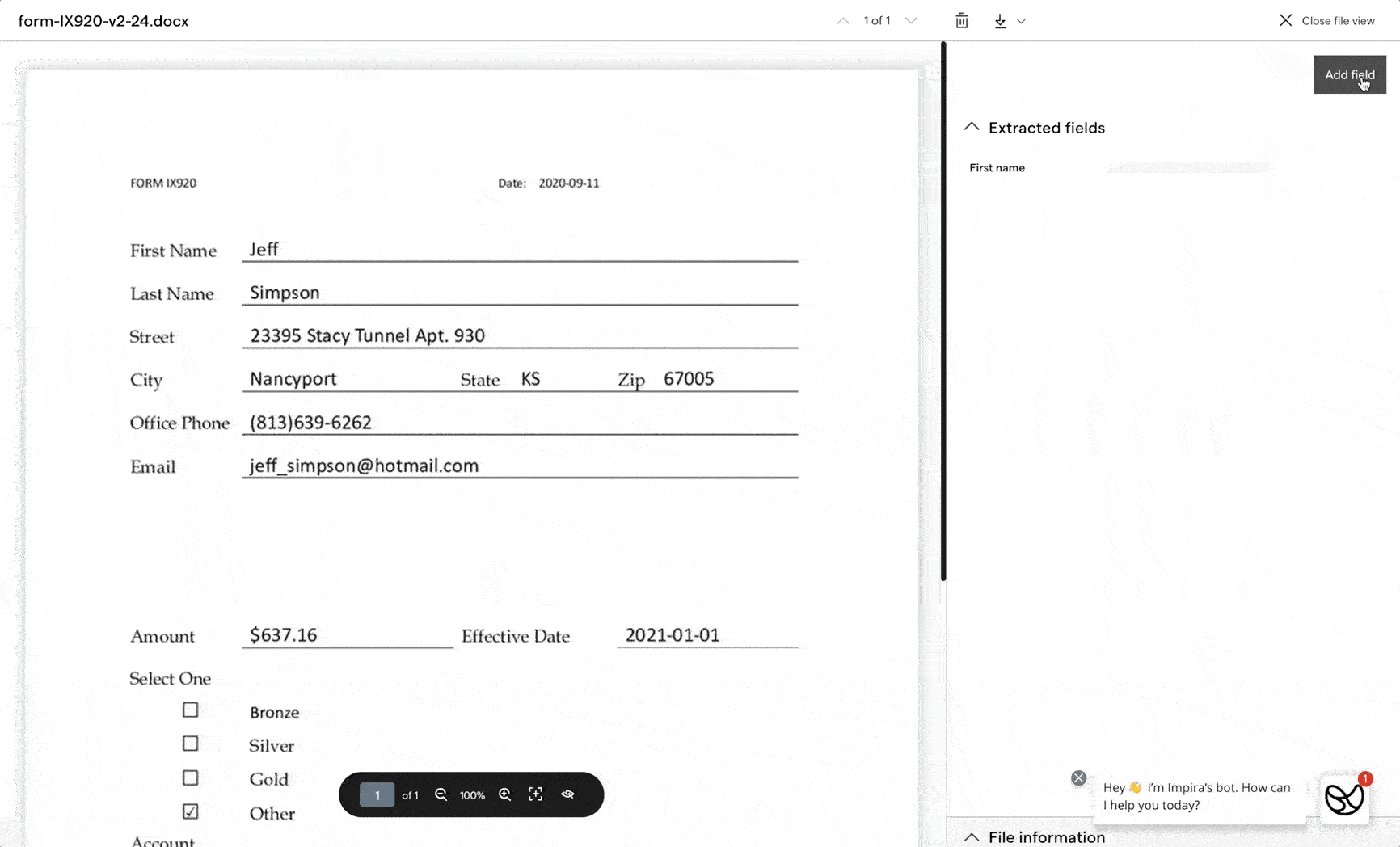1400x847 pixels.
Task: Select the last name Simpson
Action: click(x=285, y=293)
